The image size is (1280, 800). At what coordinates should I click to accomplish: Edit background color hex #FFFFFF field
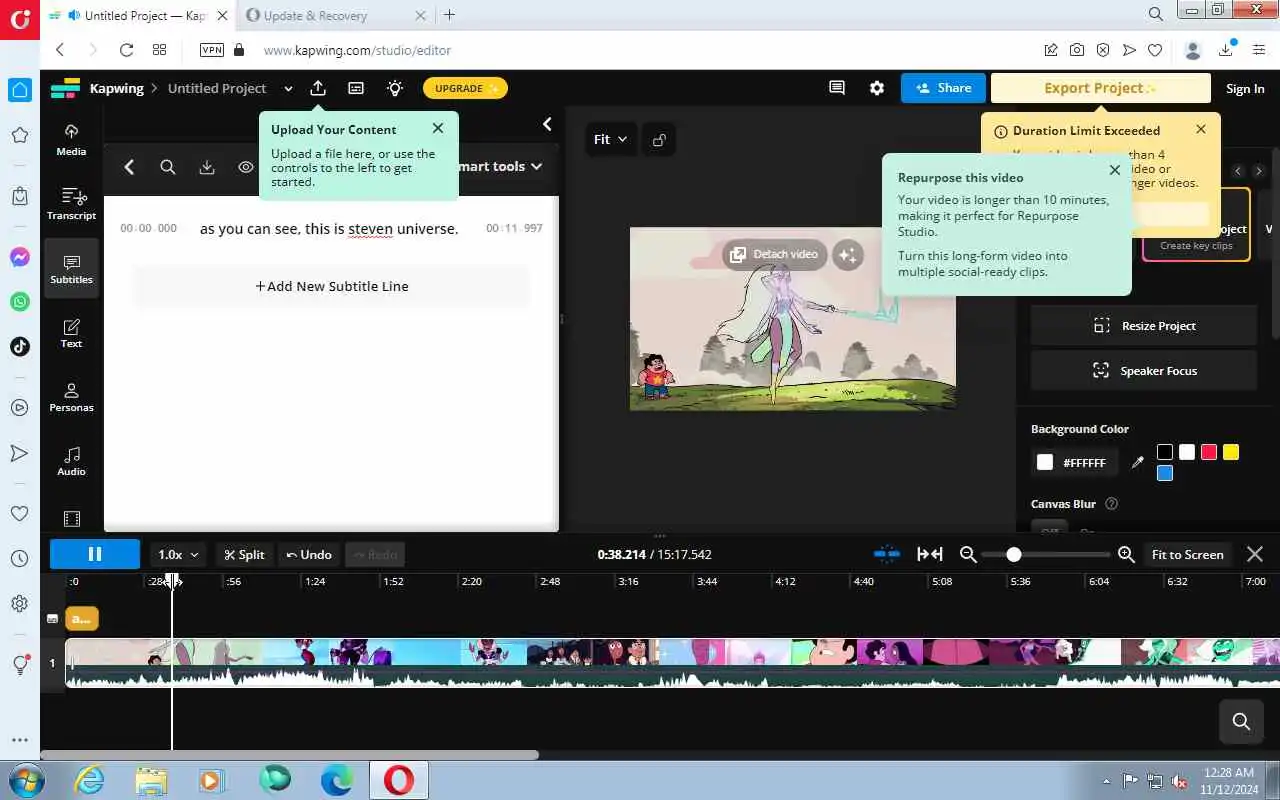coord(1075,463)
